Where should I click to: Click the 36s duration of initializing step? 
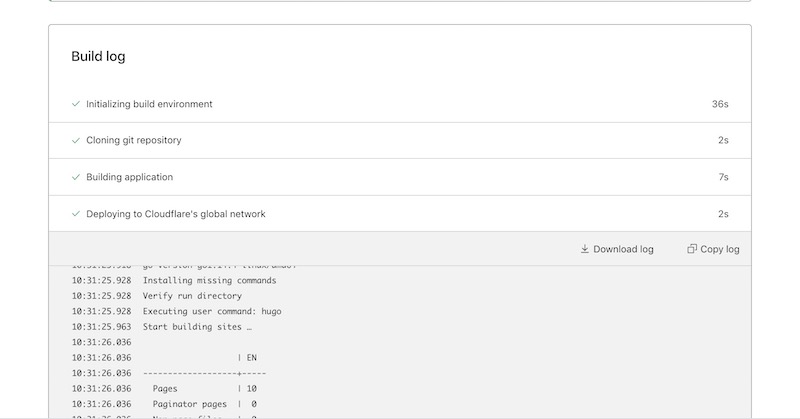(x=720, y=104)
